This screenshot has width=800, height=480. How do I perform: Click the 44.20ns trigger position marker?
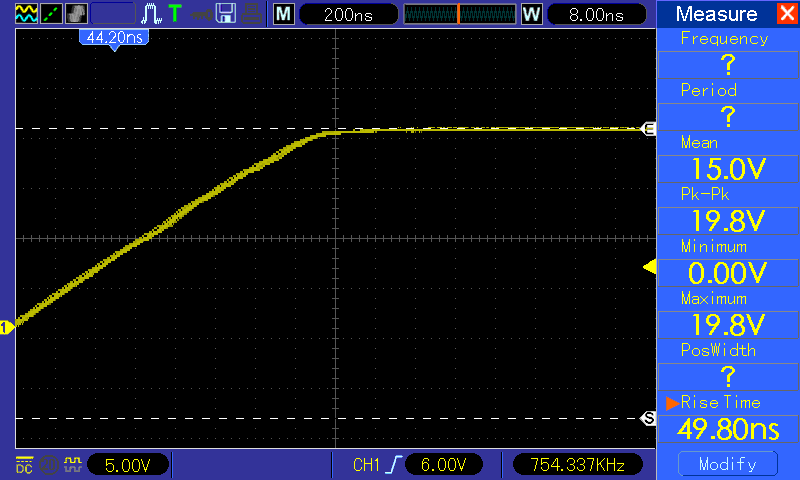tap(114, 40)
